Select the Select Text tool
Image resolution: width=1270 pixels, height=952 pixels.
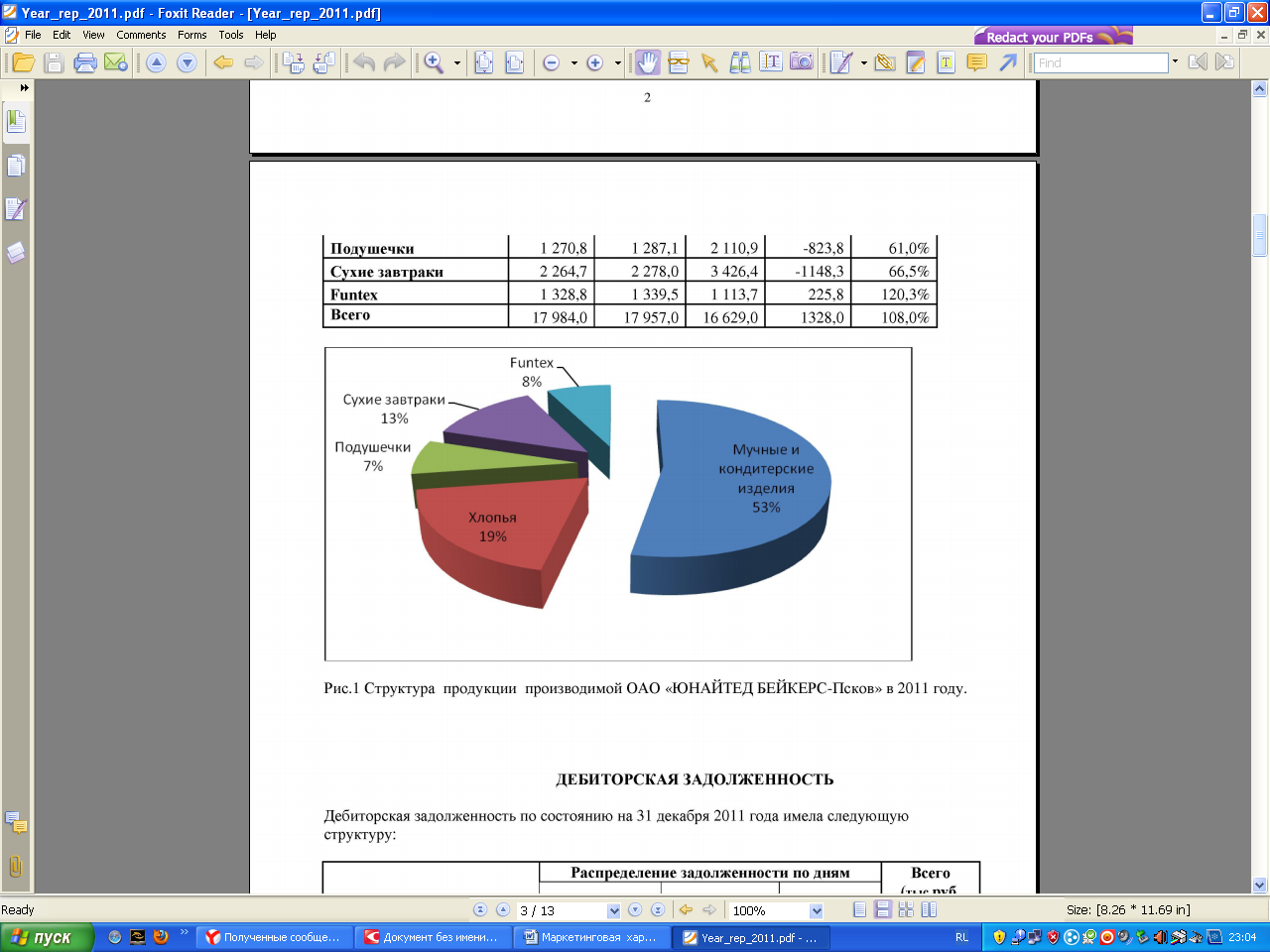click(x=771, y=62)
